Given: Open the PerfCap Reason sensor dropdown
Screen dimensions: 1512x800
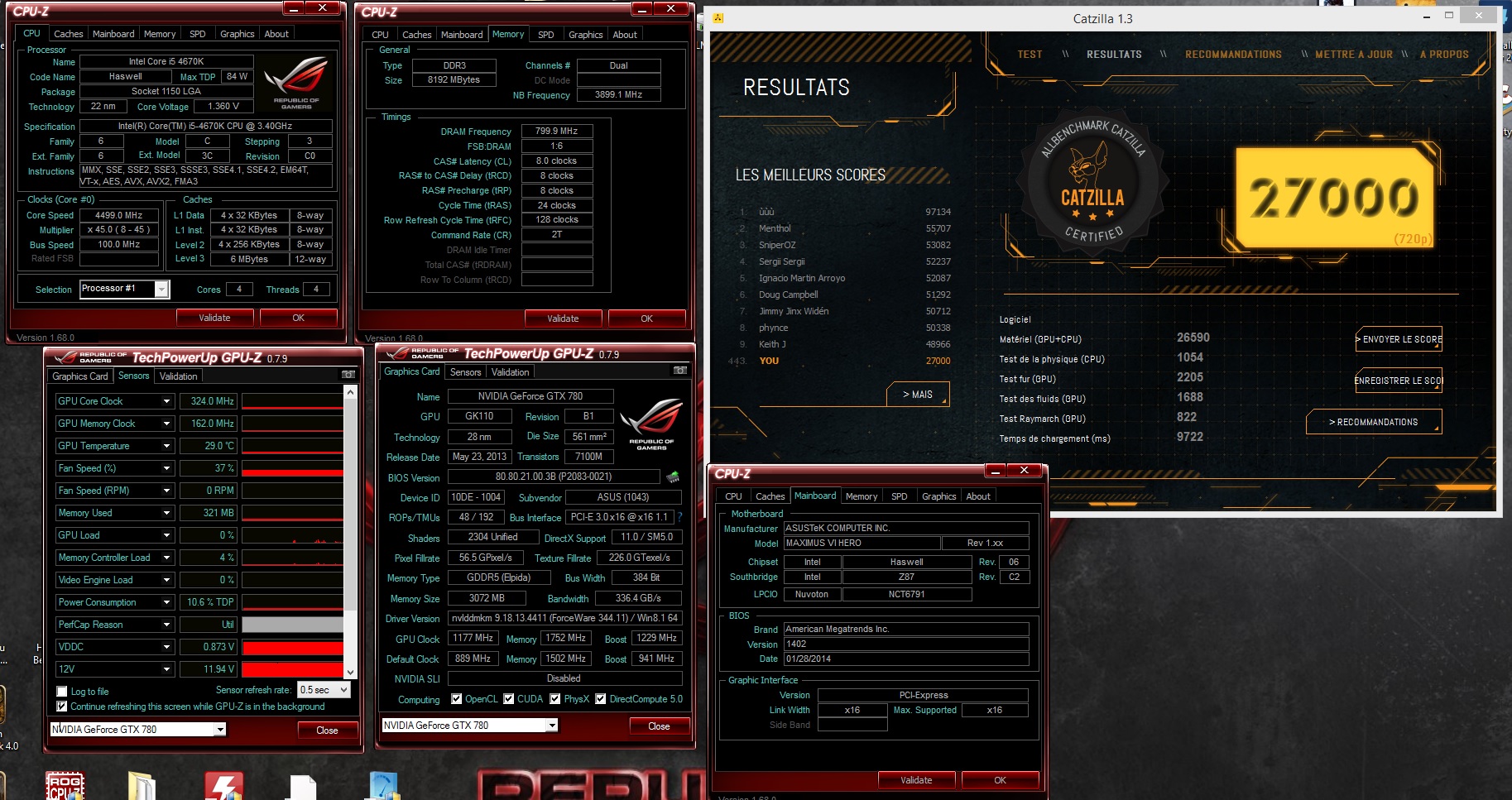Looking at the screenshot, I should point(166,625).
